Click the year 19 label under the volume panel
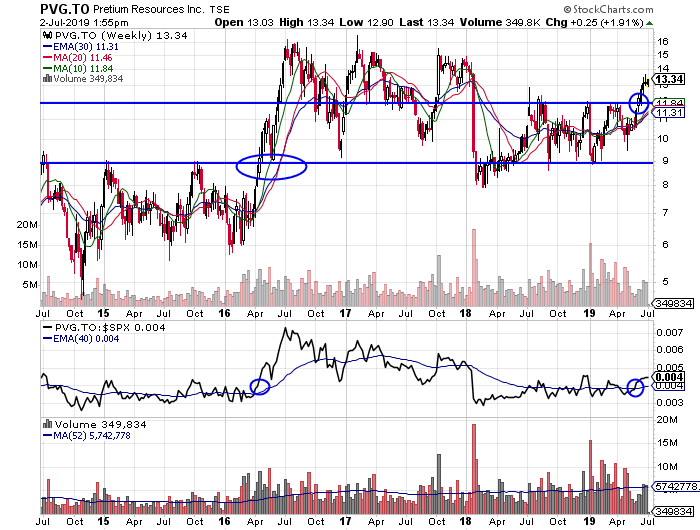 (589, 521)
